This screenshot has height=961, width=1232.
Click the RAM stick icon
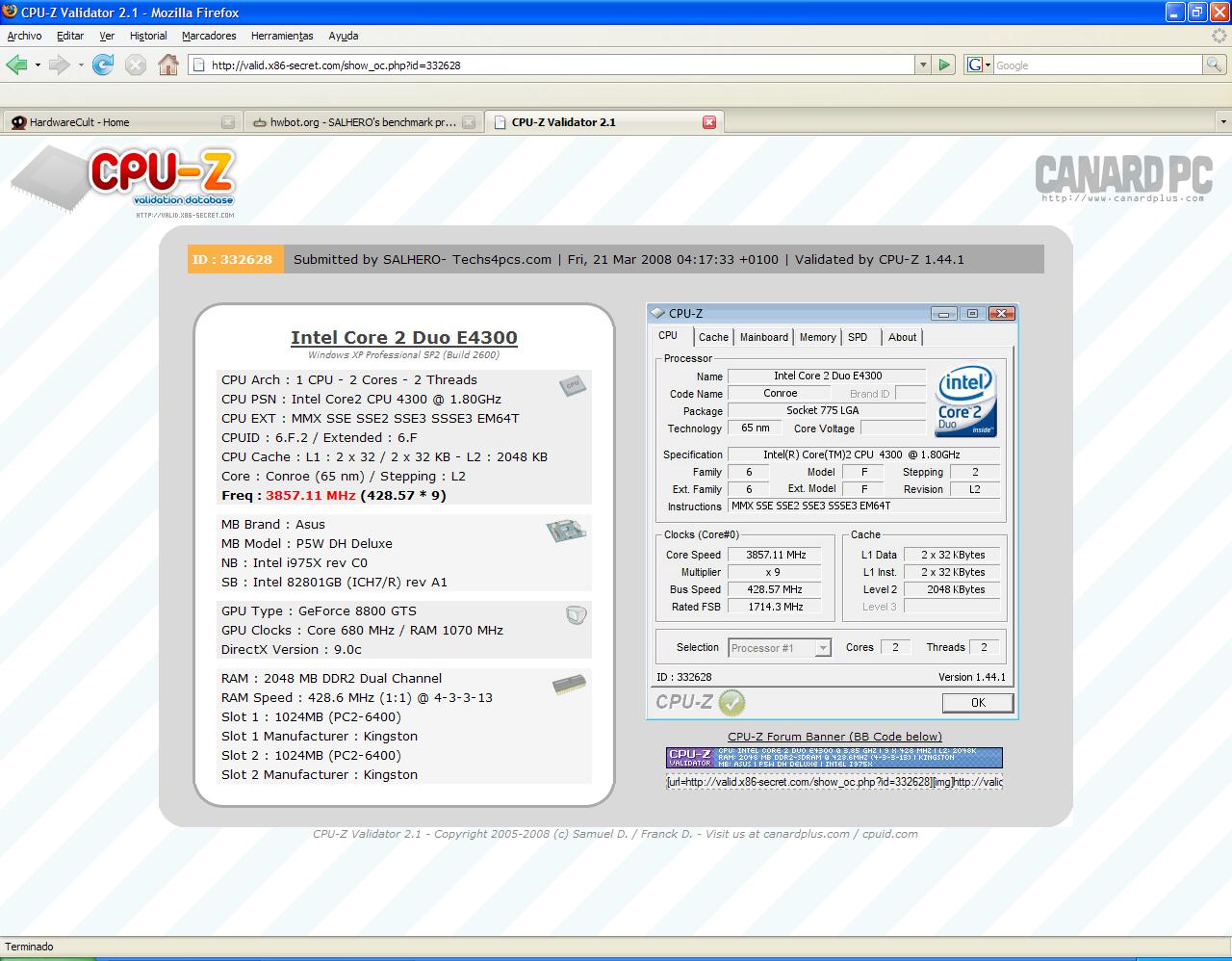click(x=569, y=685)
